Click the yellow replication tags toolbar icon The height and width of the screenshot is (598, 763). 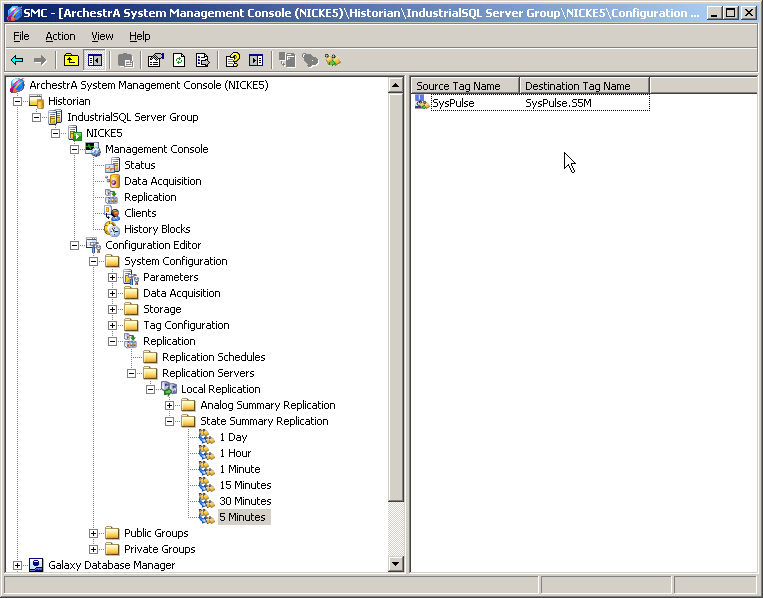coord(333,60)
